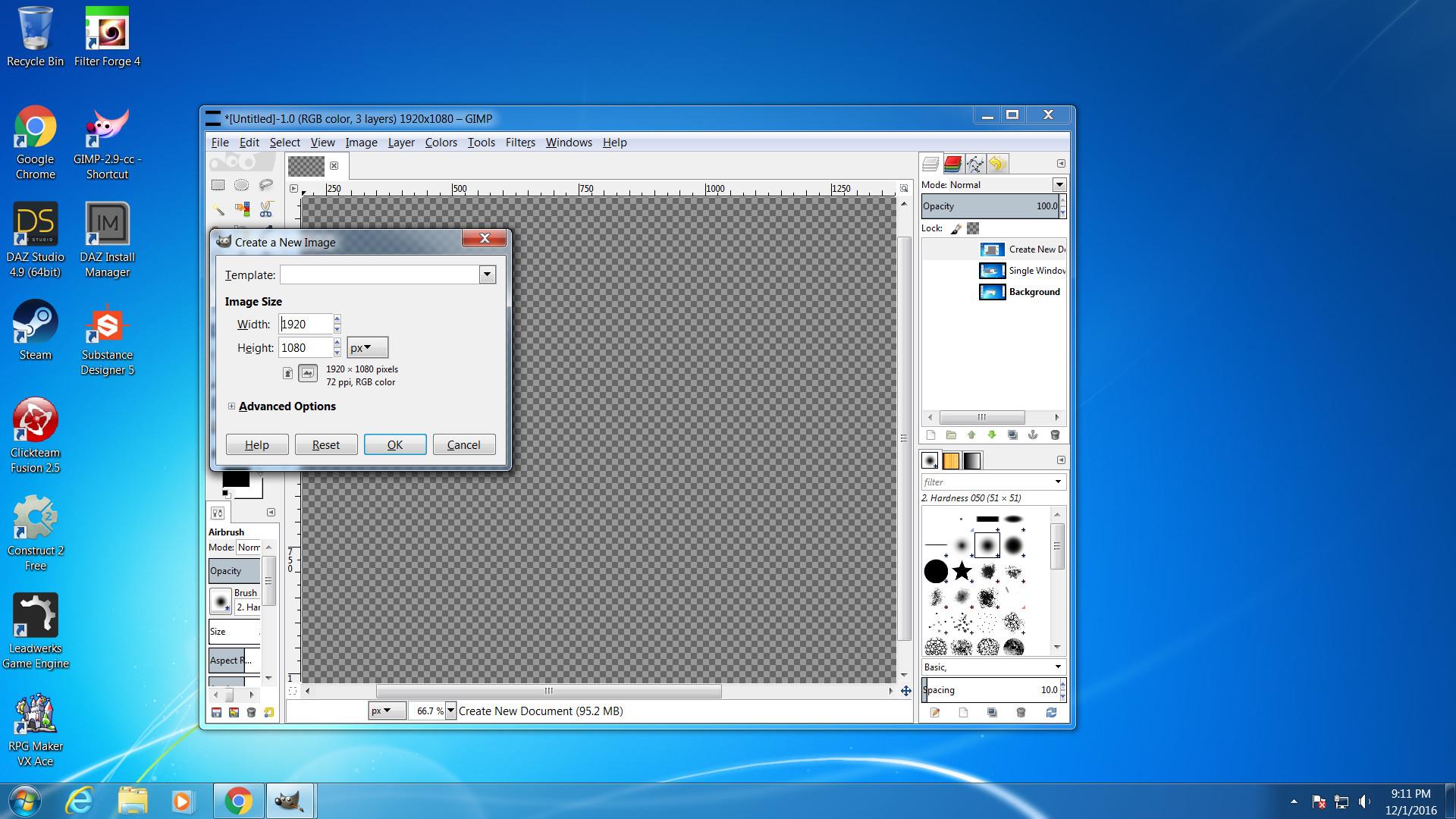Duplicate layer icon in Layers panel
The width and height of the screenshot is (1456, 819).
pos(1012,435)
